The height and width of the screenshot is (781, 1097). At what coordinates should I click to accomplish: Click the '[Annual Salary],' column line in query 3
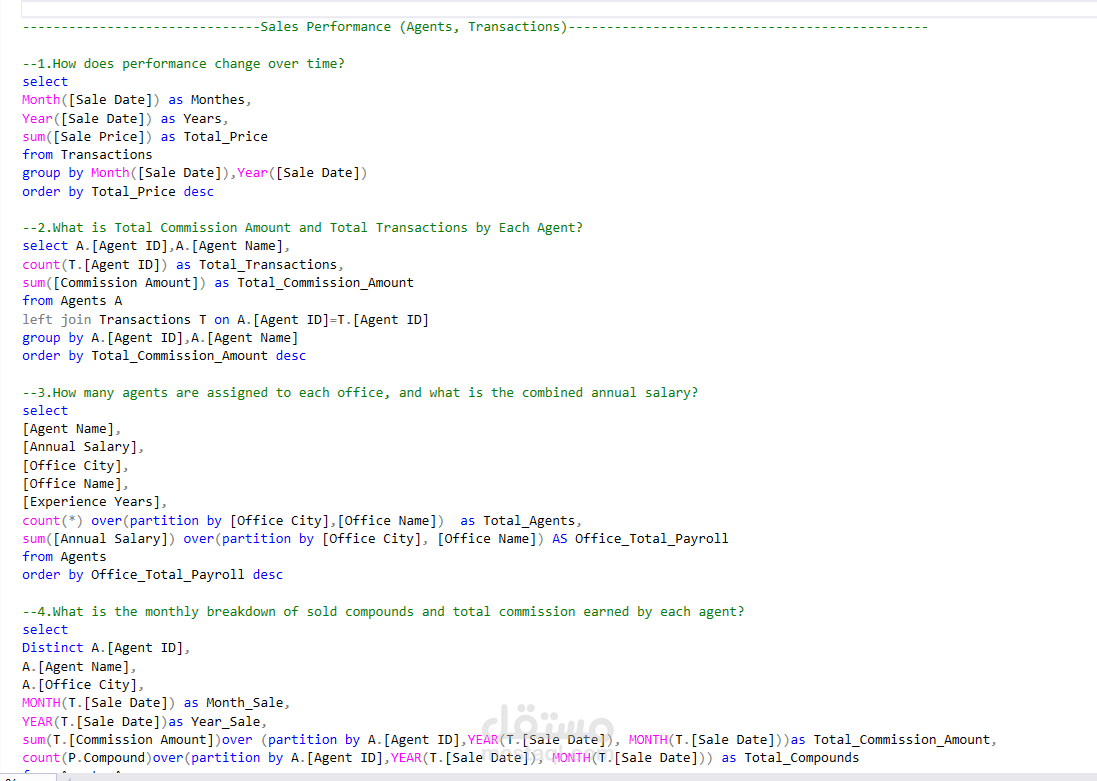tap(83, 447)
